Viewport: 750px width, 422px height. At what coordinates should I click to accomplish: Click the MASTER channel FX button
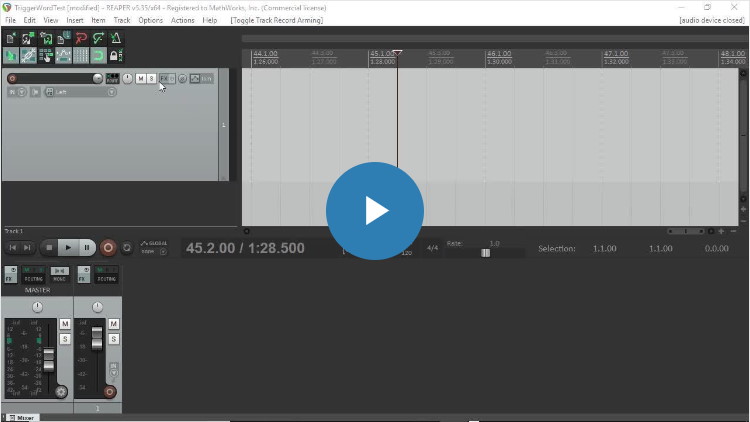pos(11,275)
